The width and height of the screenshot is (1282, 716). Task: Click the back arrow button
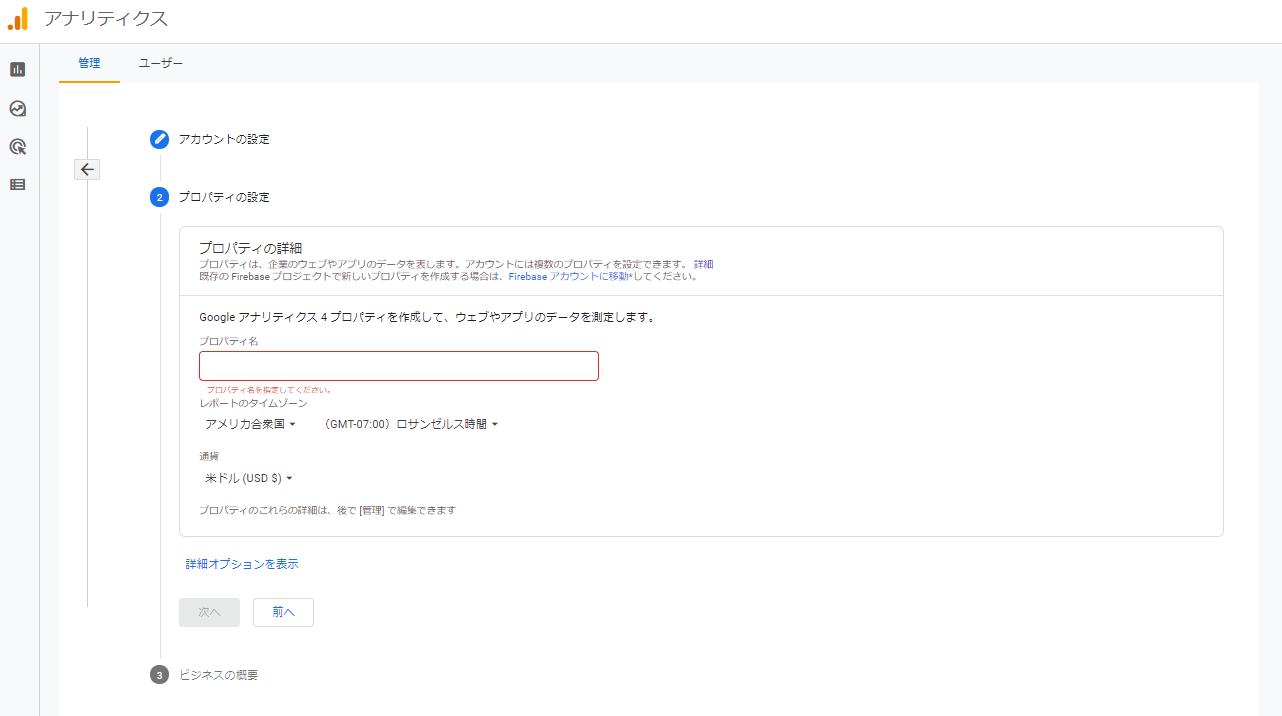(87, 169)
